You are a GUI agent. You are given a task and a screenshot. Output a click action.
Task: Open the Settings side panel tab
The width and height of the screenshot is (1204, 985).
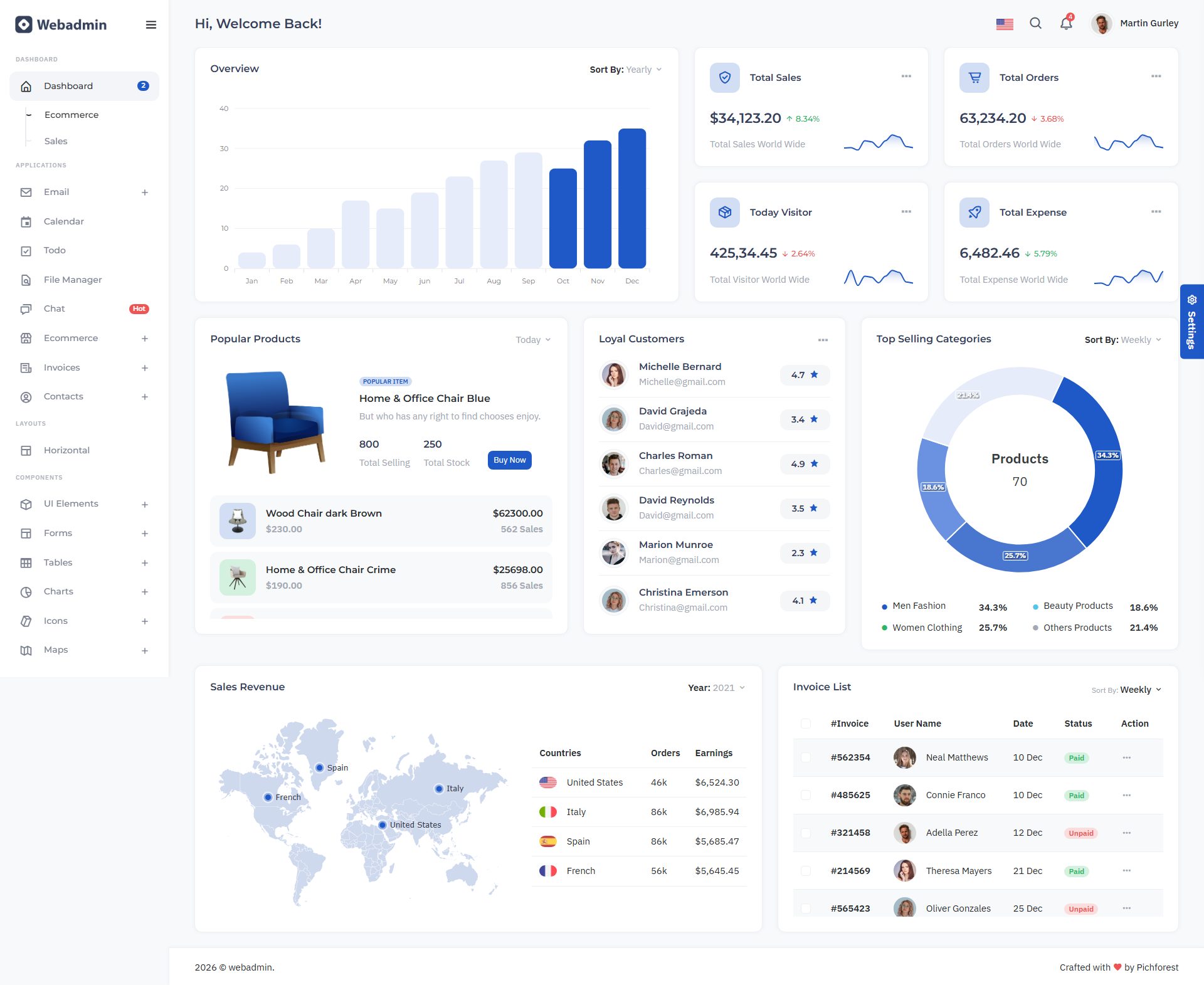tap(1191, 322)
